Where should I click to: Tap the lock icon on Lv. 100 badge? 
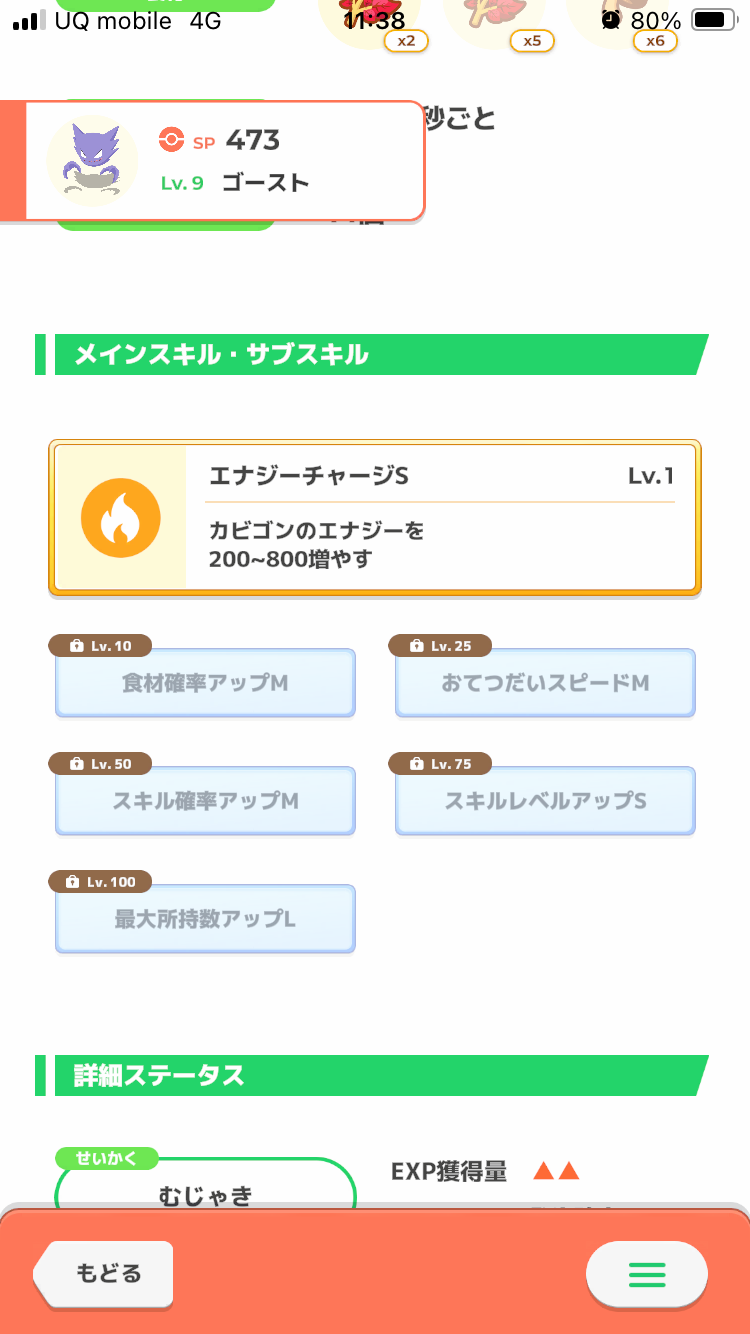72,883
